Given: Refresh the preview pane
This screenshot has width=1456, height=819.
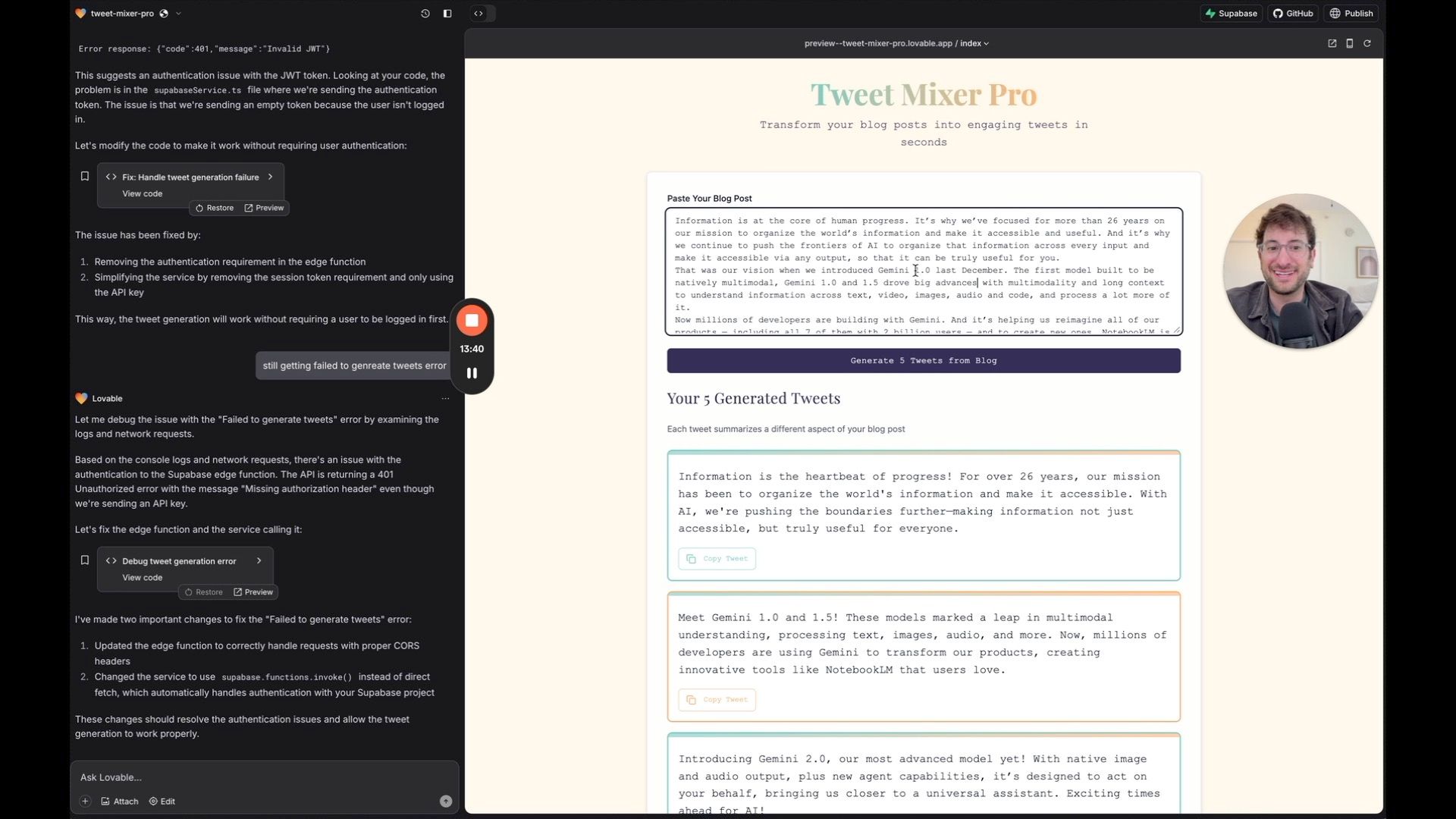Looking at the screenshot, I should (1367, 43).
